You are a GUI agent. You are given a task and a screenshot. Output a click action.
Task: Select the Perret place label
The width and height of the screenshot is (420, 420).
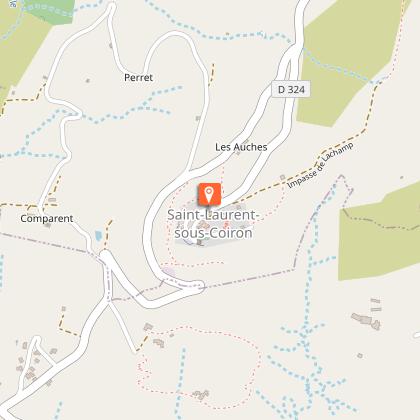click(138, 77)
